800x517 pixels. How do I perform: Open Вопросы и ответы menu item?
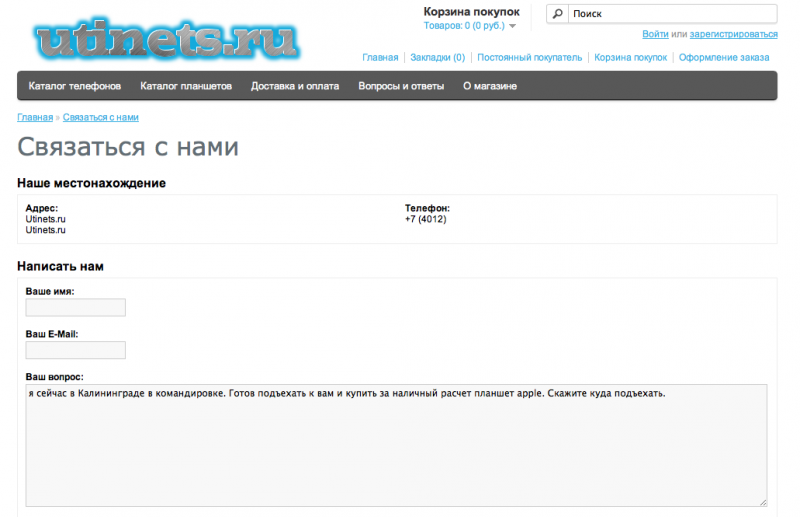coord(401,86)
